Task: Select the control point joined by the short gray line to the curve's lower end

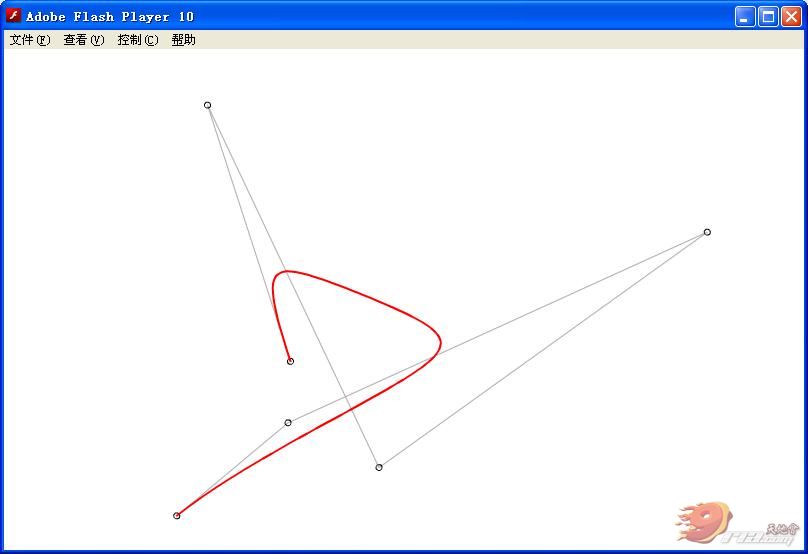Action: coord(288,423)
